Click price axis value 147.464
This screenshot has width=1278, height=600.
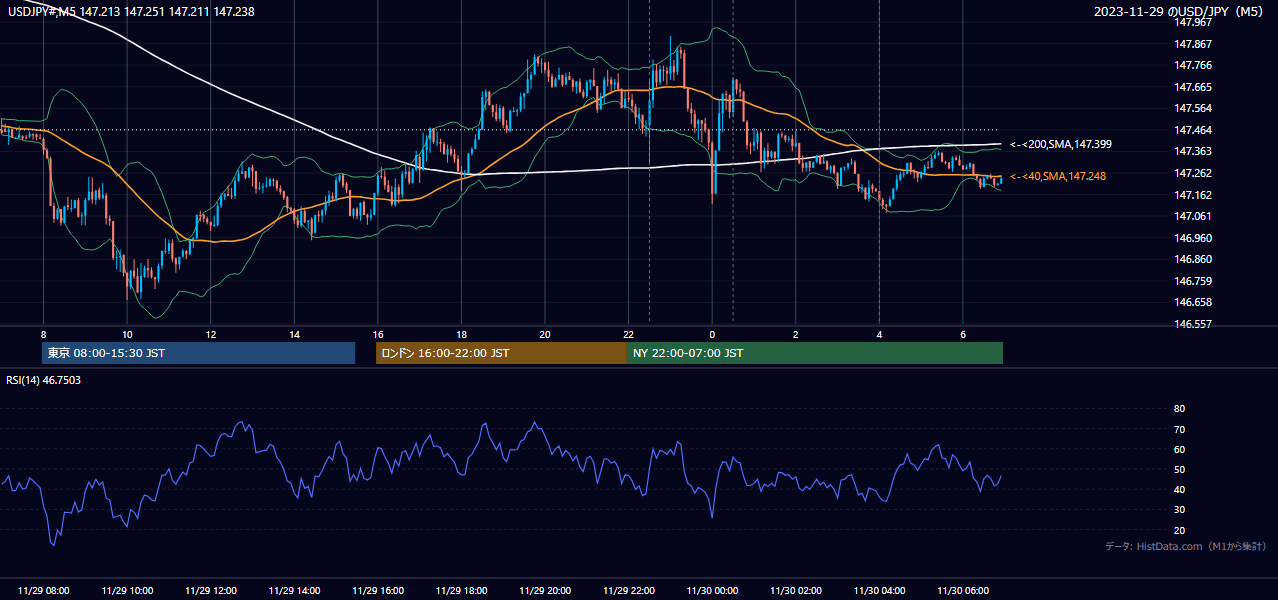[x=1194, y=130]
